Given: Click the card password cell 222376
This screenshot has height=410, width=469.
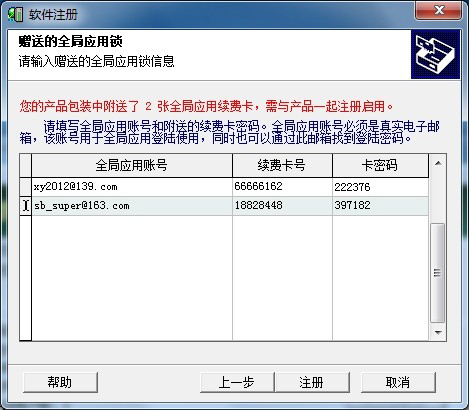Looking at the screenshot, I should pos(380,187).
